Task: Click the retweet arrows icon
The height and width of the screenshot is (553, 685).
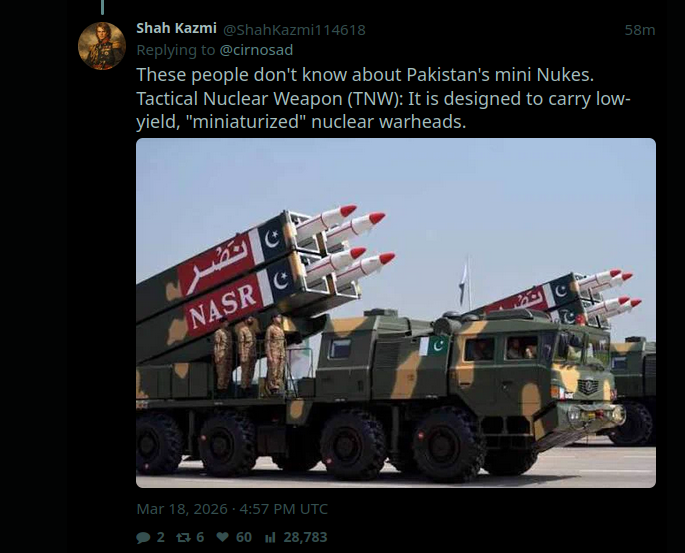Action: click(183, 537)
